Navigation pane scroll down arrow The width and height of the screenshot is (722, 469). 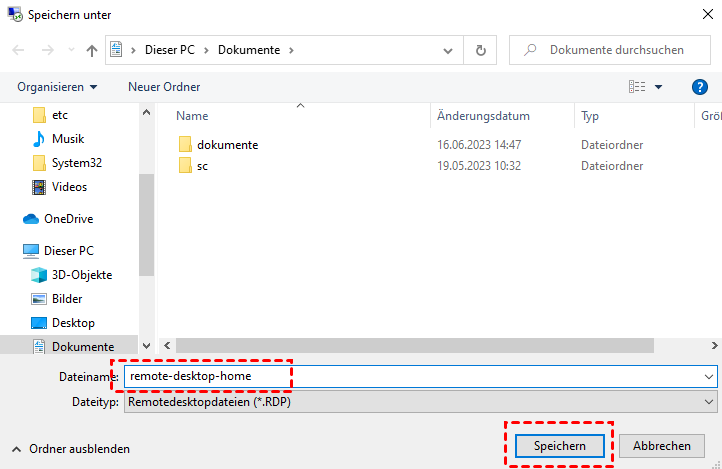146,346
